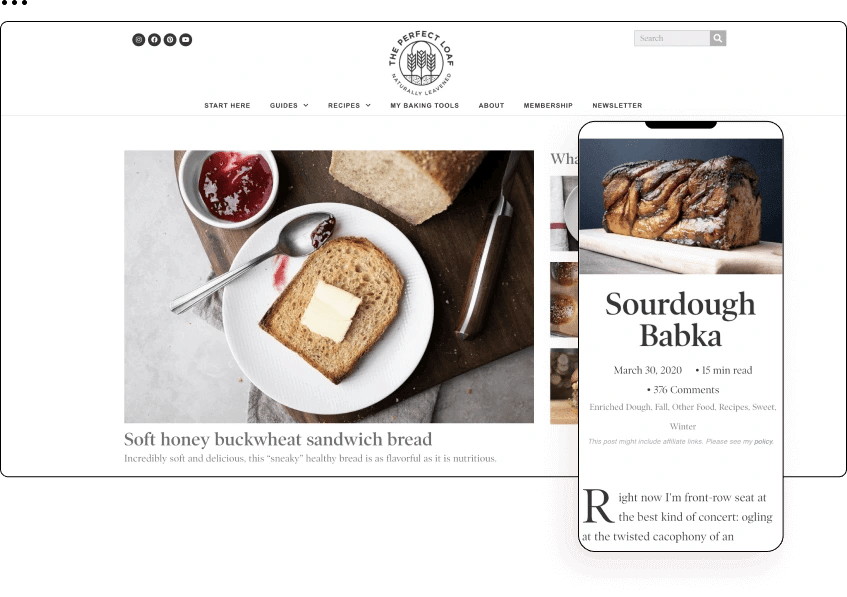Screen dimensions: 847x597
Task: Click the Sourdough Babka photo
Action: coord(681,206)
